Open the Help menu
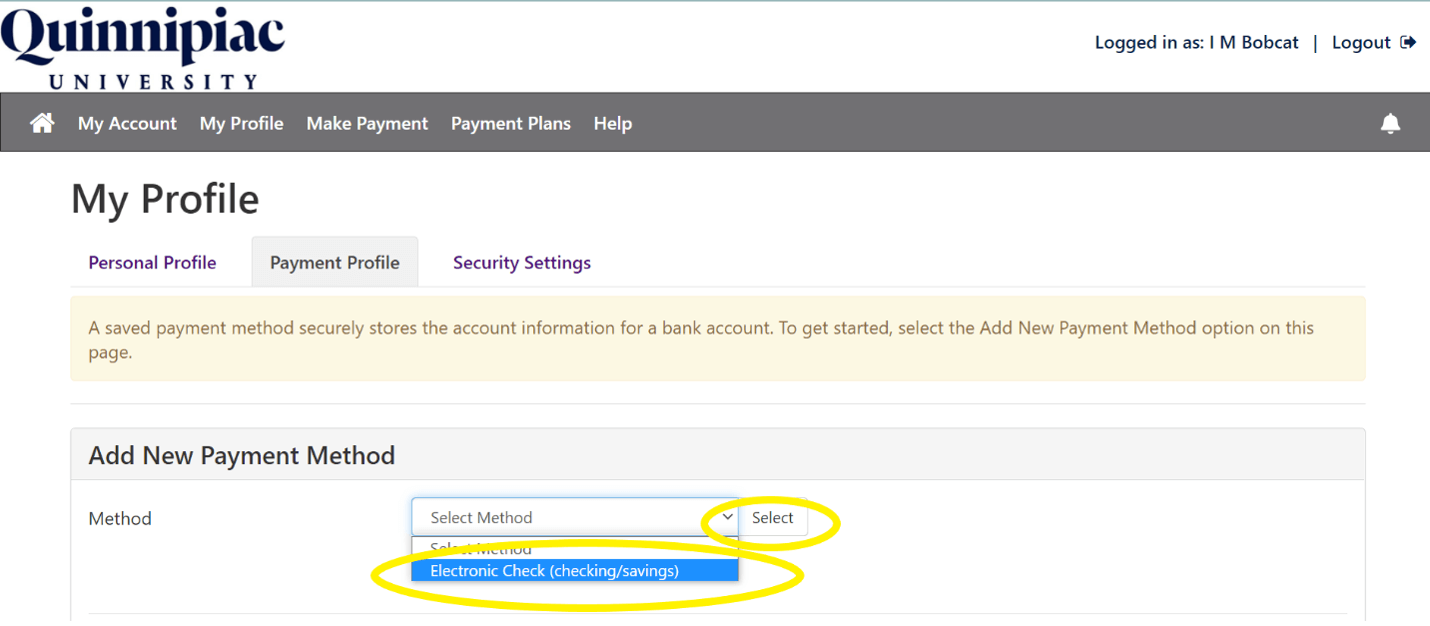Screen dimensions: 1430x626 [x=613, y=122]
